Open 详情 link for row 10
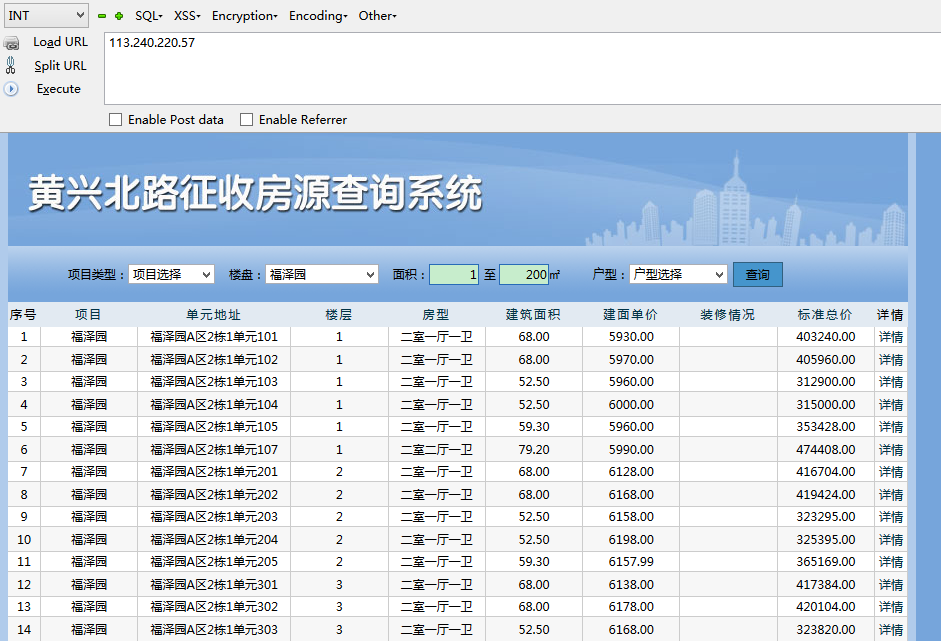This screenshot has width=941, height=641. tap(891, 540)
